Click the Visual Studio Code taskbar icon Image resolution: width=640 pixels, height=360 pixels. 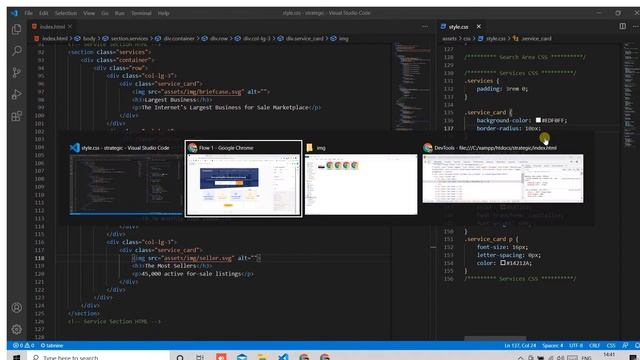click(283, 357)
